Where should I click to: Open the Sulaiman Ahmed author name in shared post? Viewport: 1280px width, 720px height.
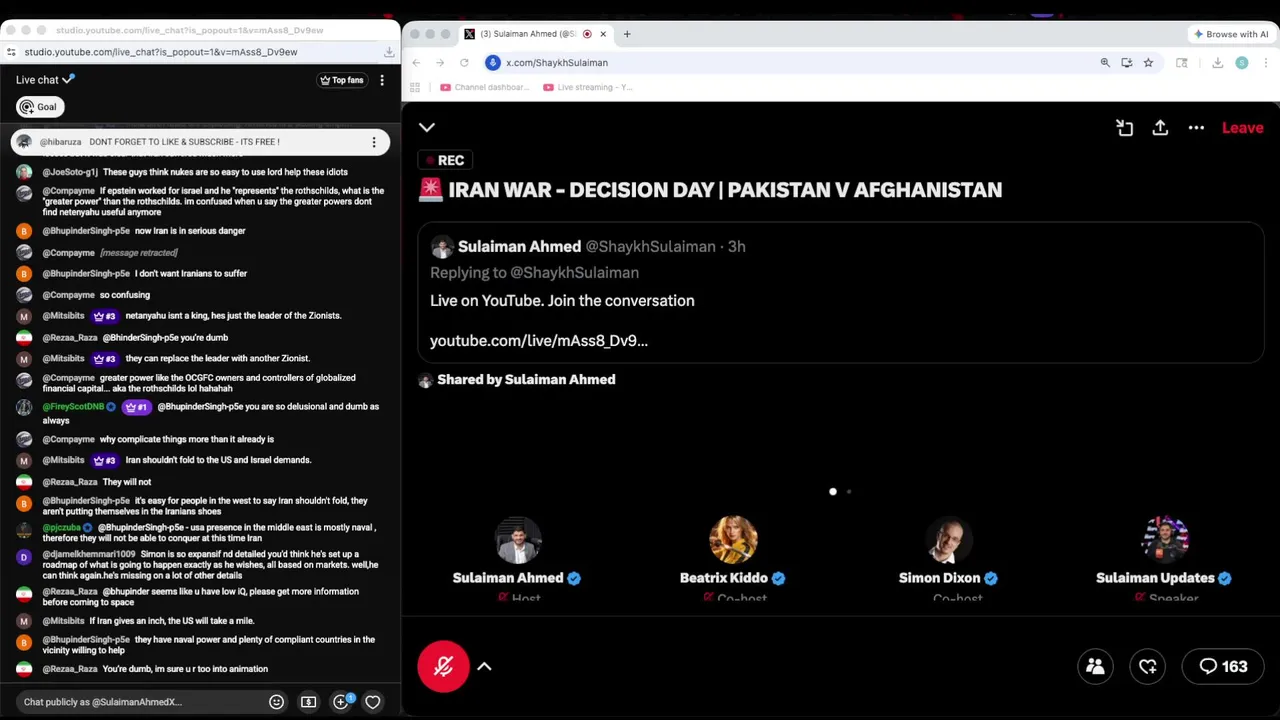pyautogui.click(x=519, y=246)
